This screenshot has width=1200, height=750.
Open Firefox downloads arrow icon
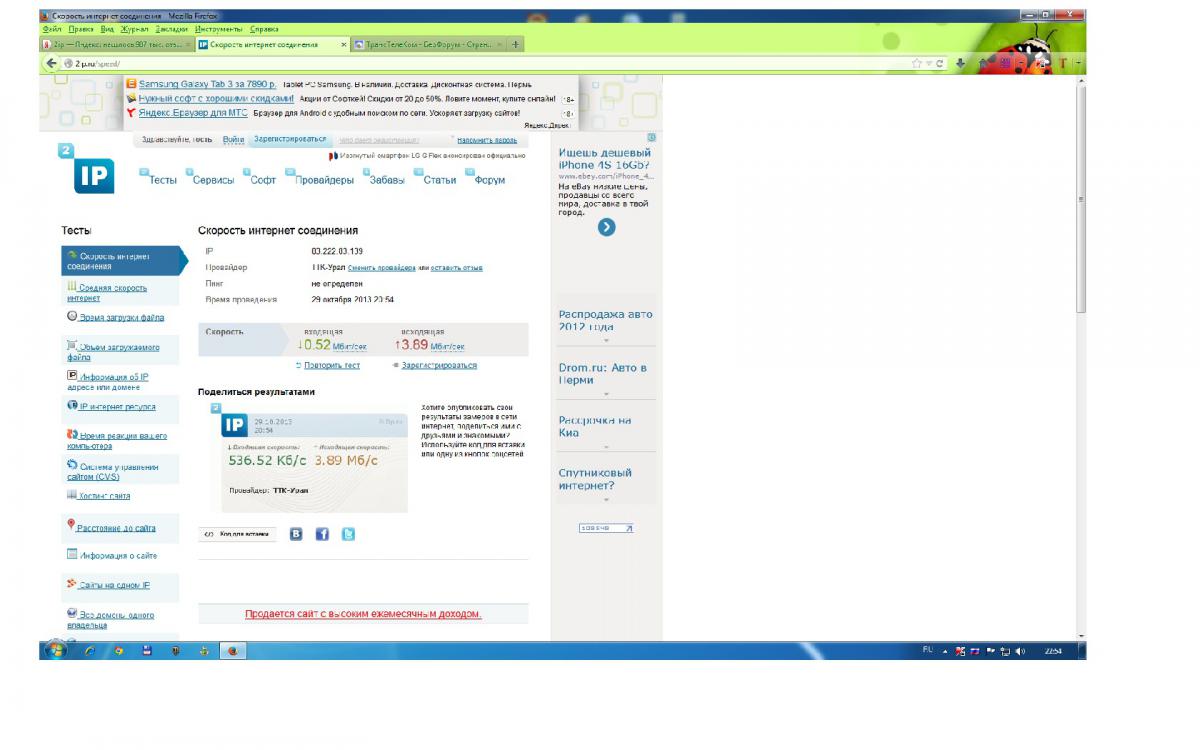click(x=960, y=63)
